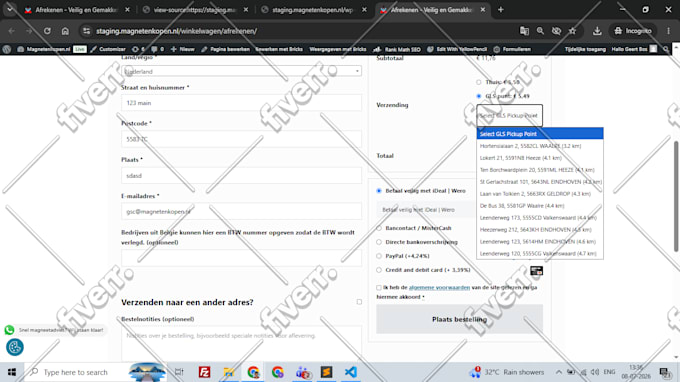Switch to the staging.magnetenkopen.nl/wp tab

click(x=313, y=10)
